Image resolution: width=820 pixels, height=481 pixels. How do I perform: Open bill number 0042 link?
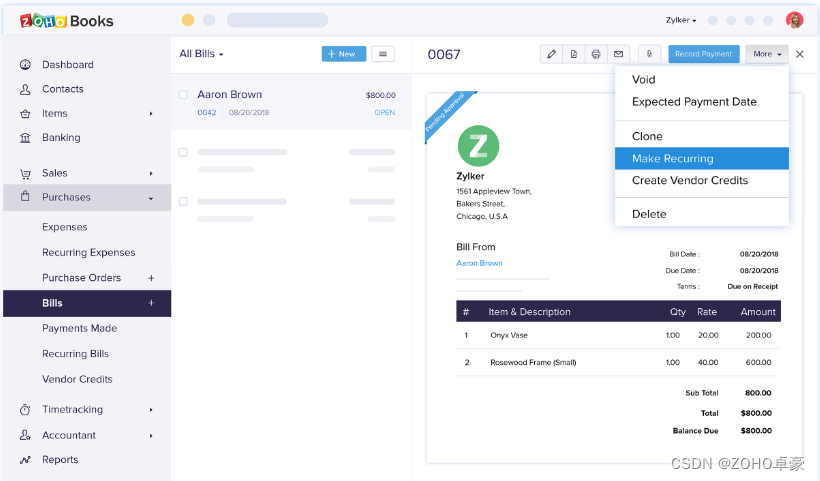(x=207, y=112)
